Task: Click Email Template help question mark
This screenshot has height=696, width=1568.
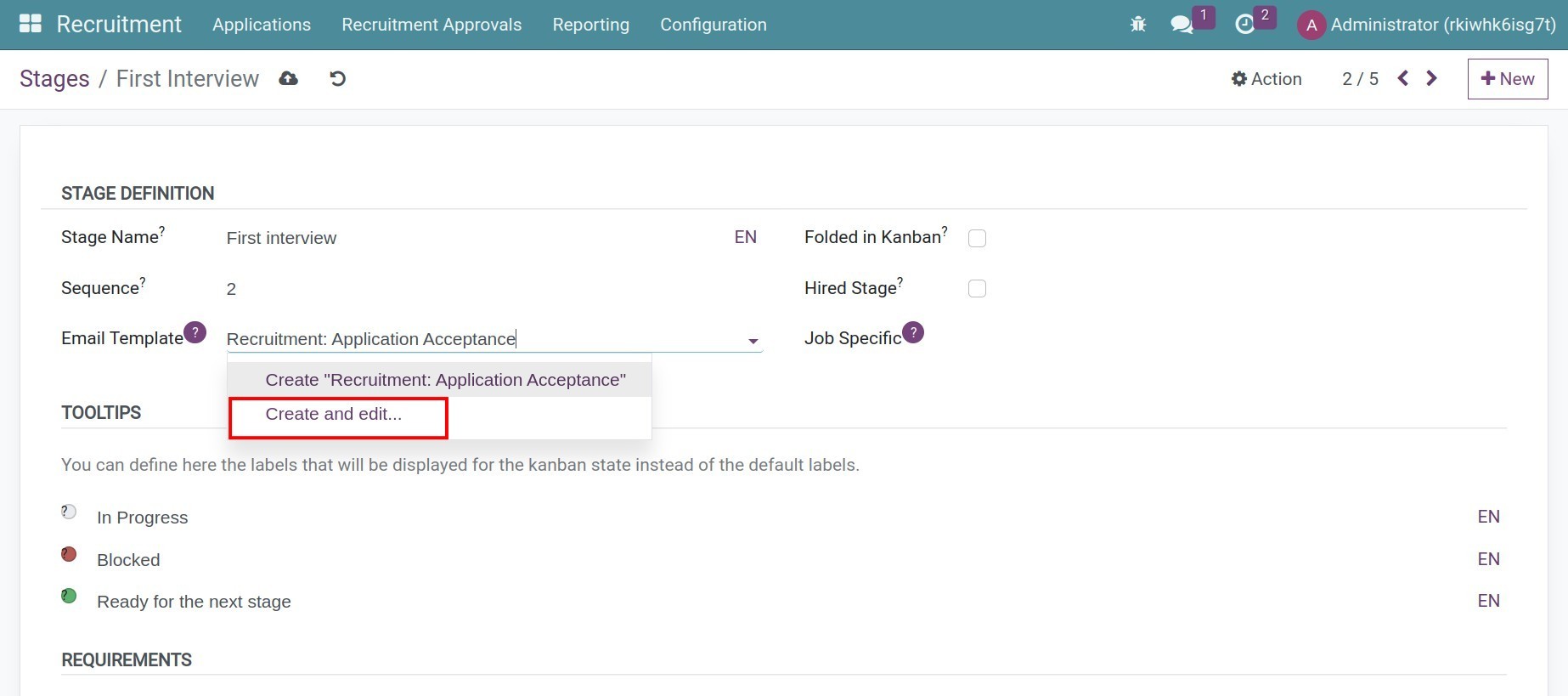Action: coord(195,332)
